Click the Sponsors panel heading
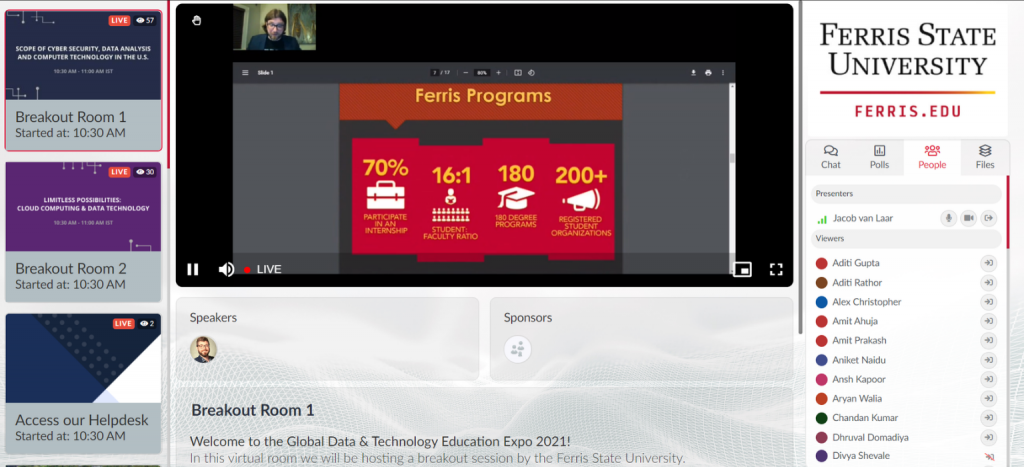 tap(528, 318)
